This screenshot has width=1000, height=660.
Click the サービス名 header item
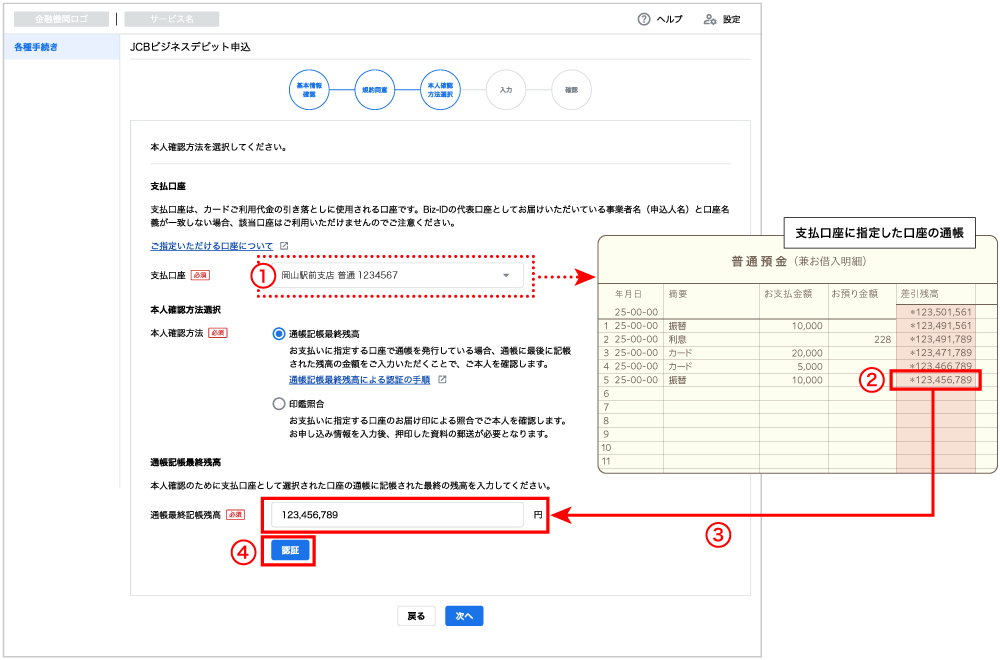pos(171,19)
